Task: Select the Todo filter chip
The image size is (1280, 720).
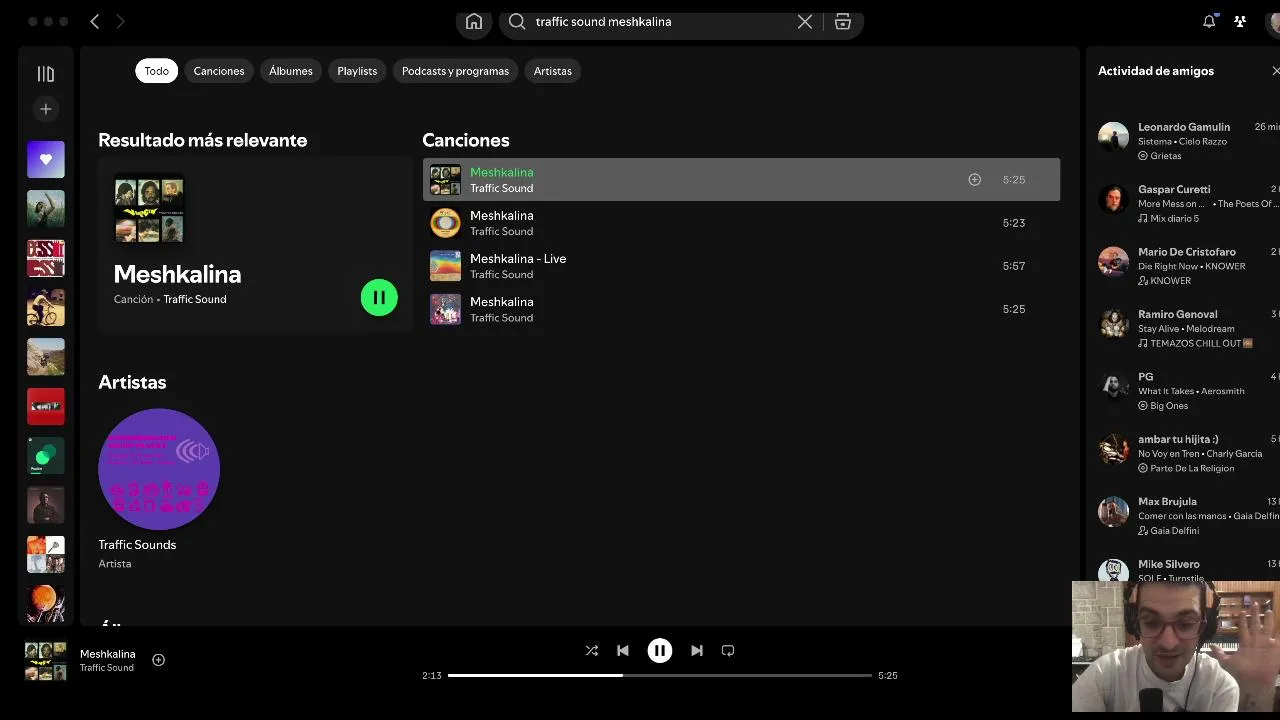Action: tap(157, 71)
